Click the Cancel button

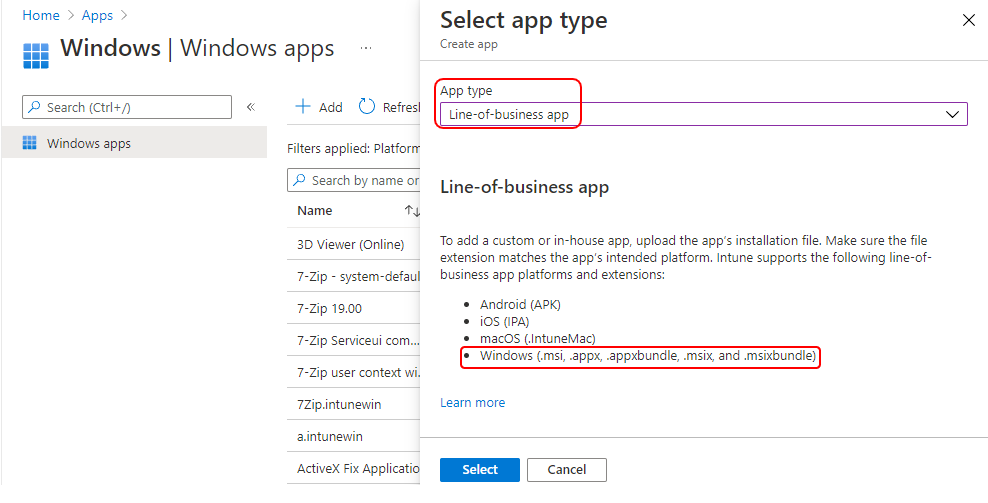(x=566, y=470)
